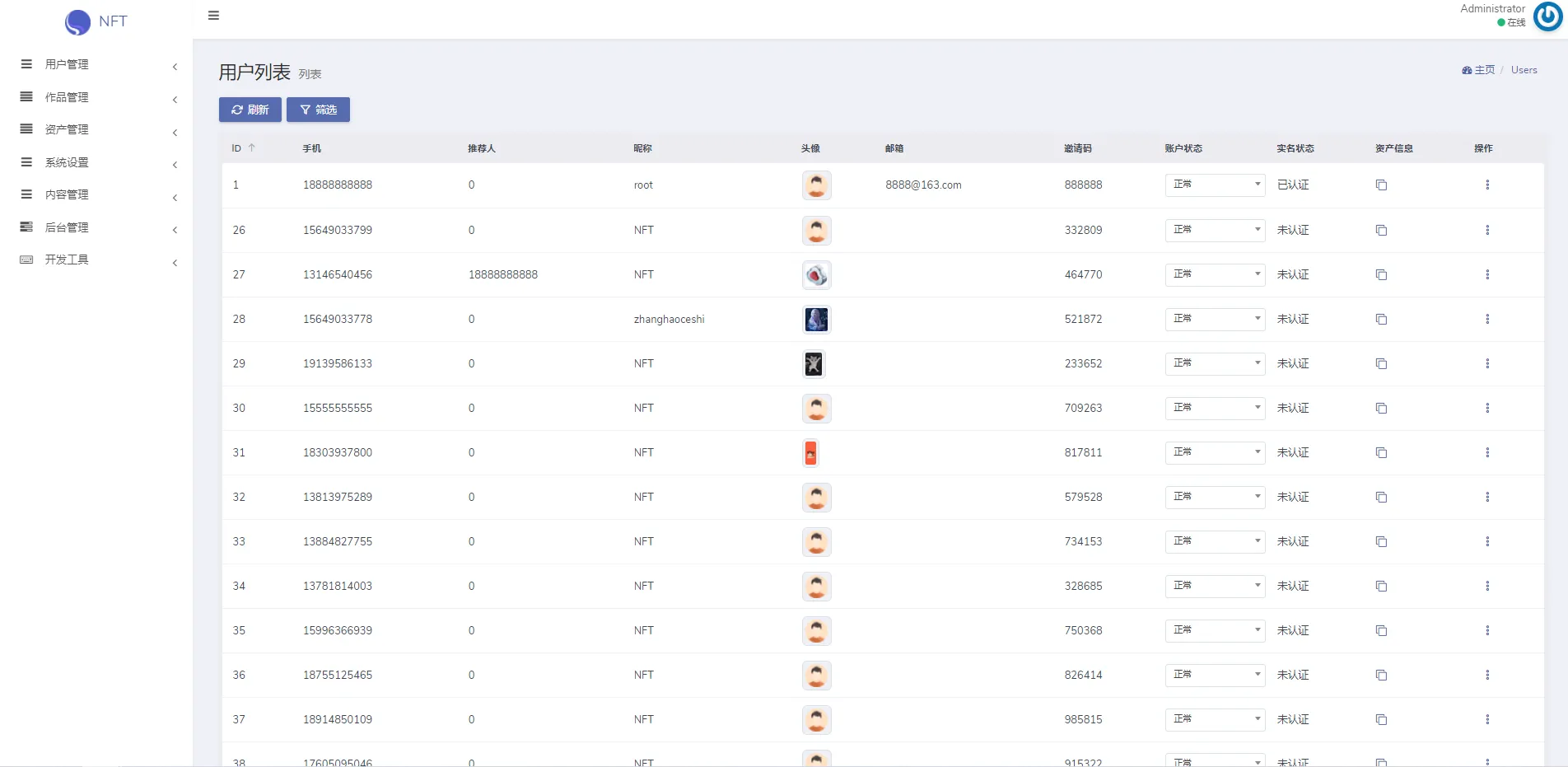Open asset info icon for user ID 1
Viewport: 1568px width, 767px height.
pos(1381,185)
